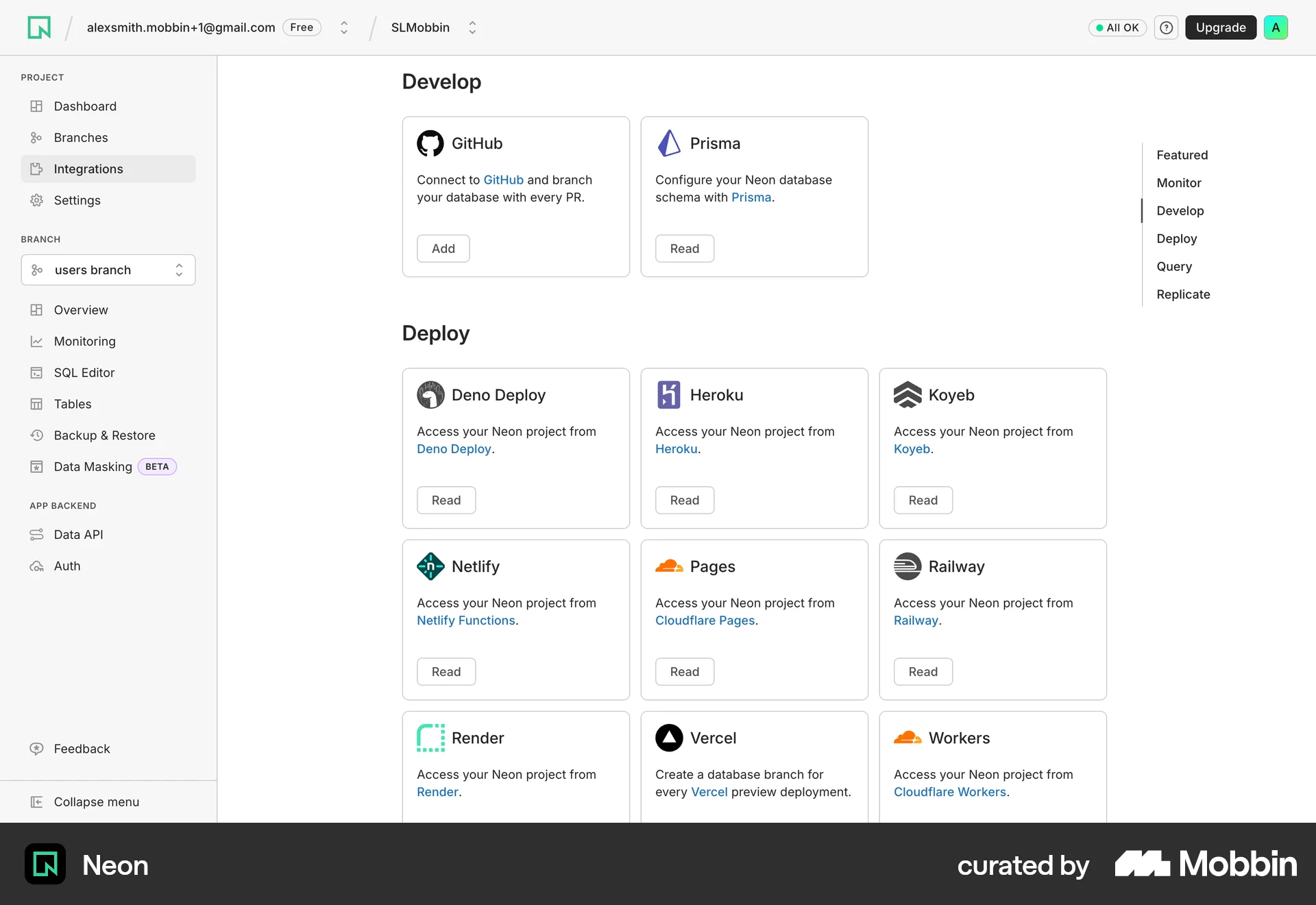Image resolution: width=1316 pixels, height=905 pixels.
Task: Expand the account switcher chevron beside Free
Action: coord(344,27)
